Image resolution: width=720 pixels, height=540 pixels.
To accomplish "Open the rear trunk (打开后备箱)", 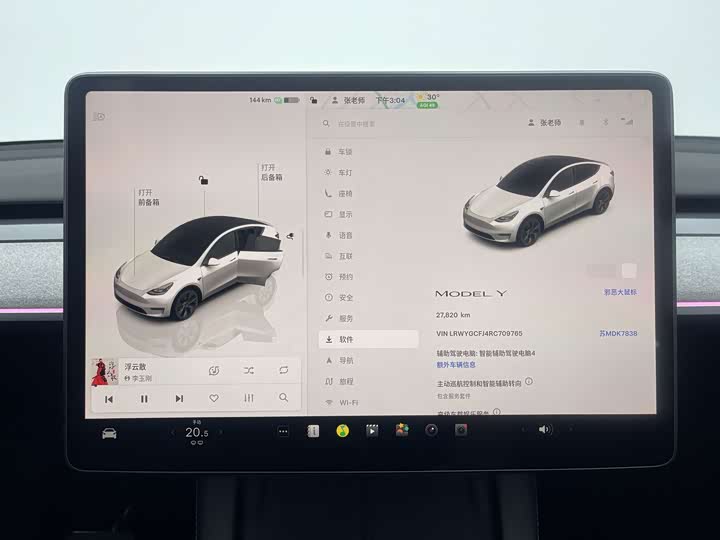I will [272, 172].
